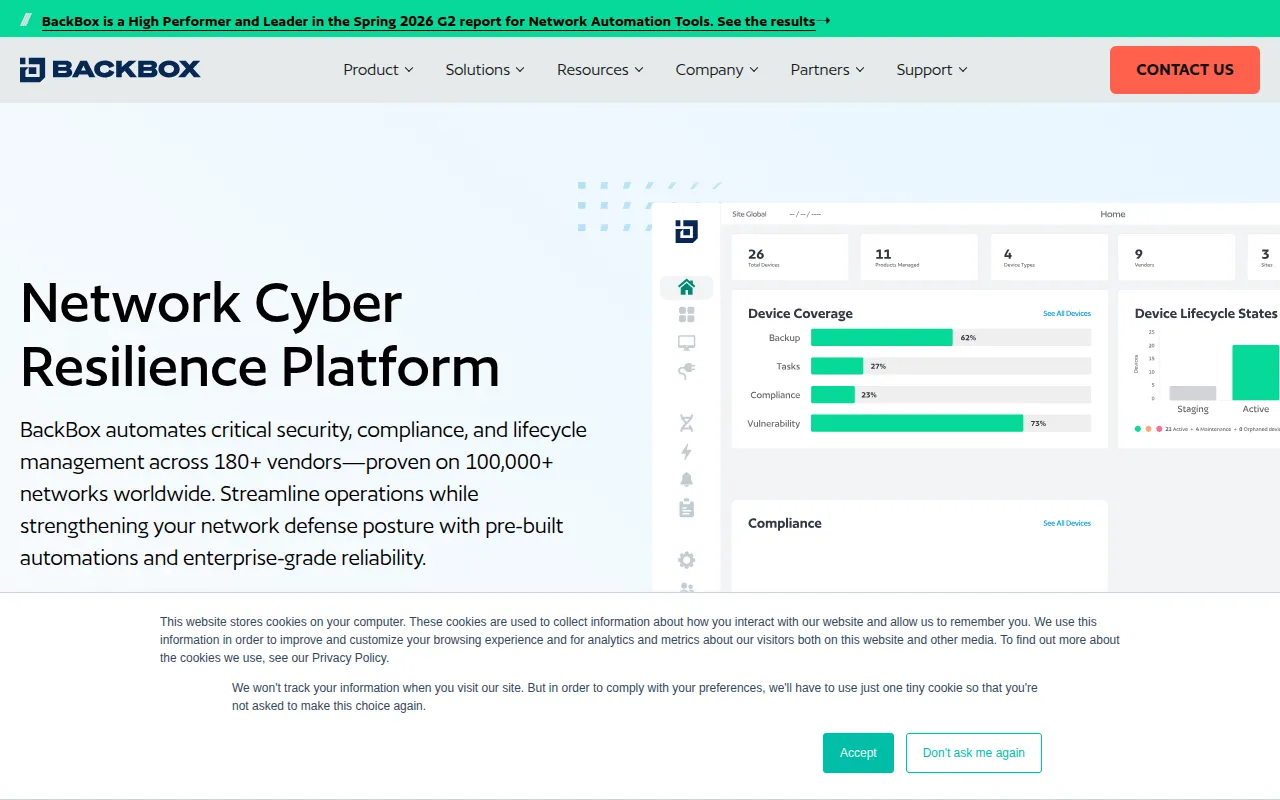This screenshot has height=800, width=1280.
Task: Click the '4 Device Types' stat card
Action: point(1049,258)
